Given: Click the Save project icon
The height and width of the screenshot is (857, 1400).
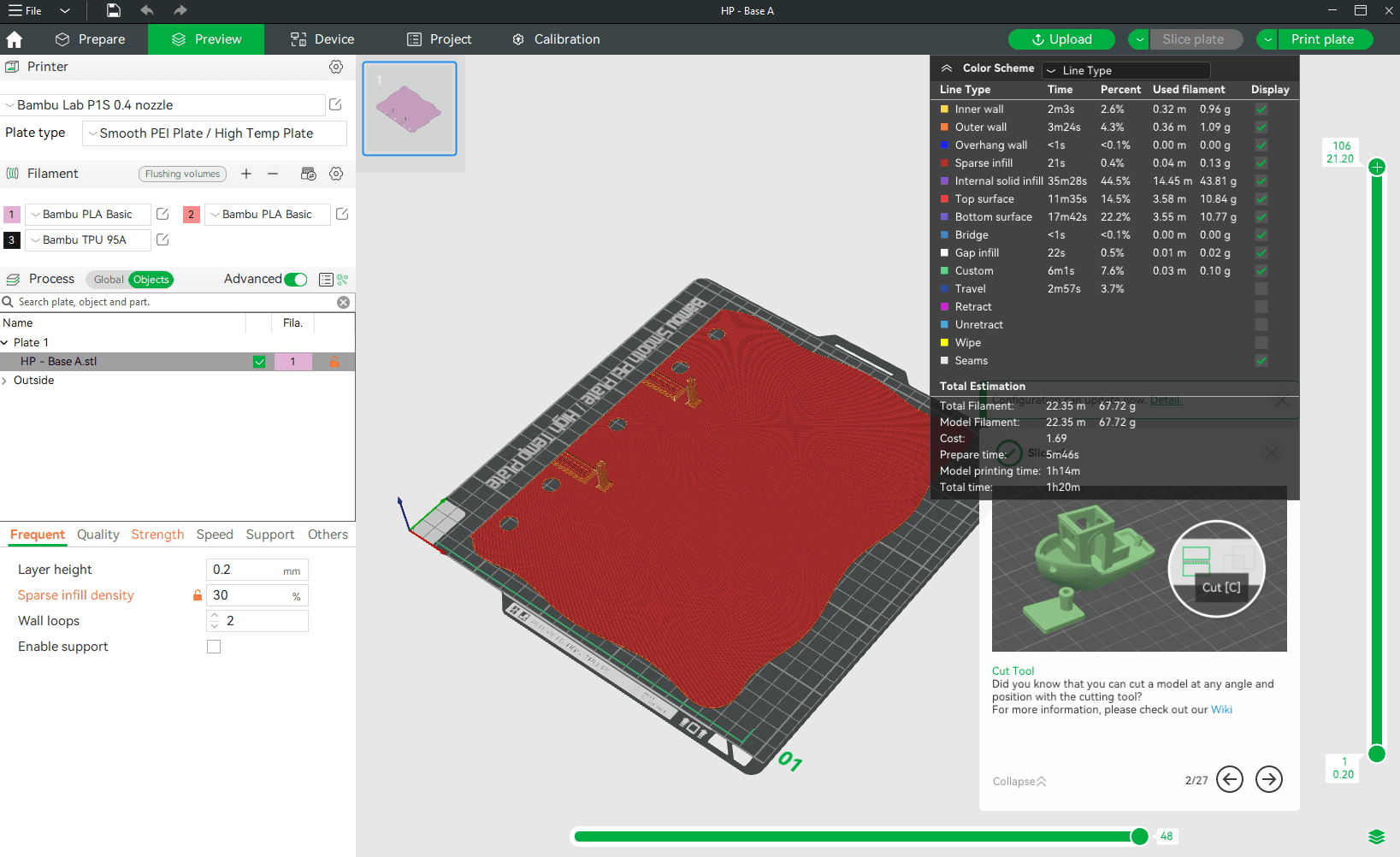Looking at the screenshot, I should pos(114,10).
